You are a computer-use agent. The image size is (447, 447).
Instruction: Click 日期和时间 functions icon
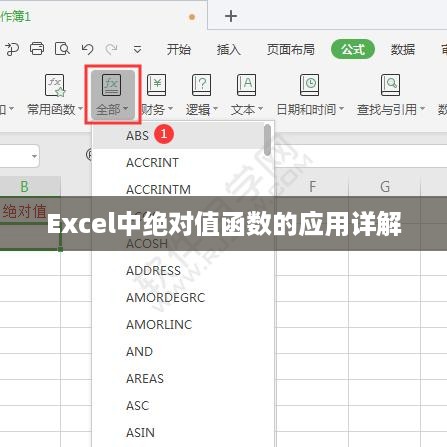[310, 85]
